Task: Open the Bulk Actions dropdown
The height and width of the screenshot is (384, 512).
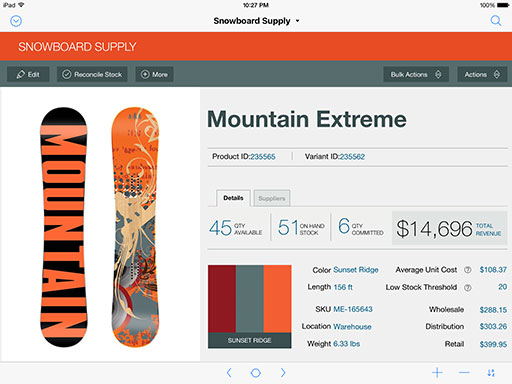Action: [x=416, y=74]
